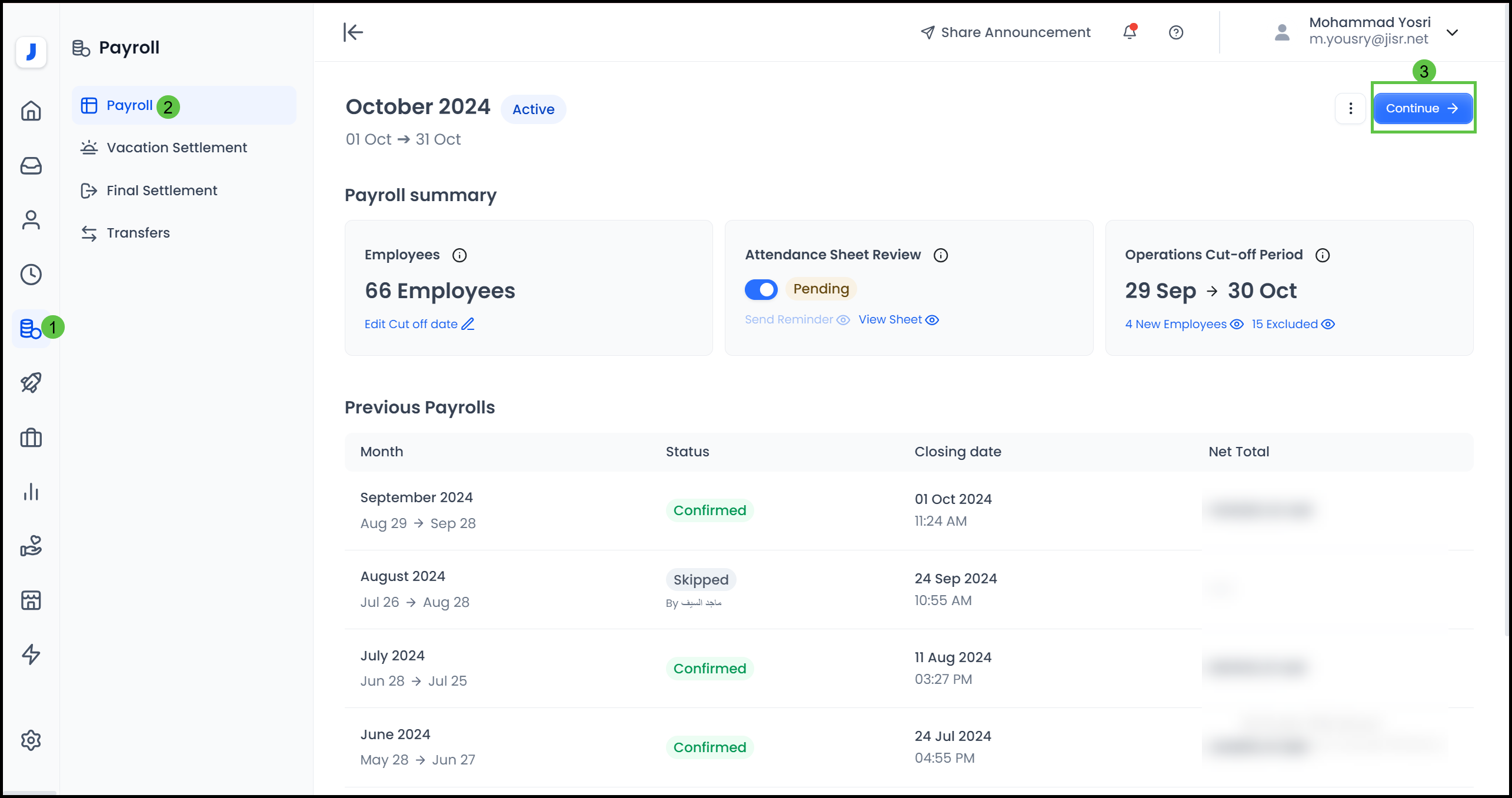Viewport: 1512px width, 798px height.
Task: Open the Reports bar chart icon
Action: (x=30, y=492)
